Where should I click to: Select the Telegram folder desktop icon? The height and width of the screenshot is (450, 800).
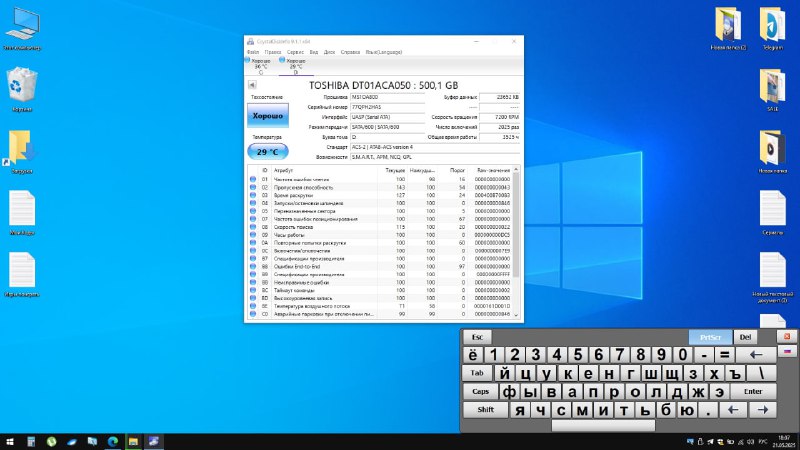(x=772, y=28)
